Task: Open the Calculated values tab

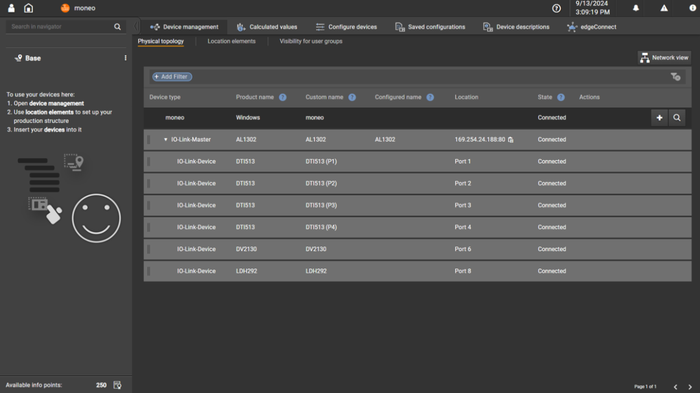Action: (267, 27)
